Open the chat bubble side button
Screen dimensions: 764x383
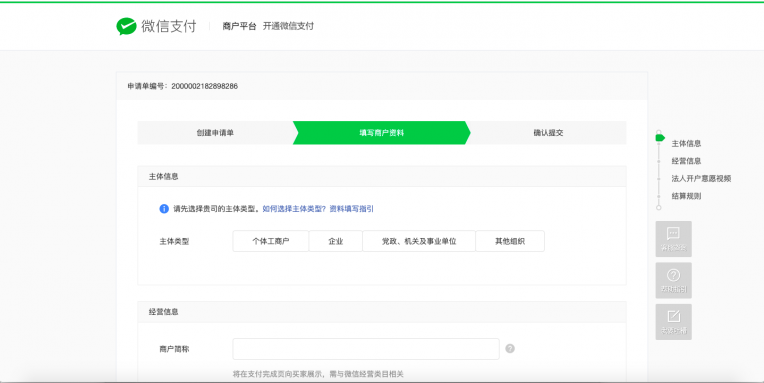point(673,239)
